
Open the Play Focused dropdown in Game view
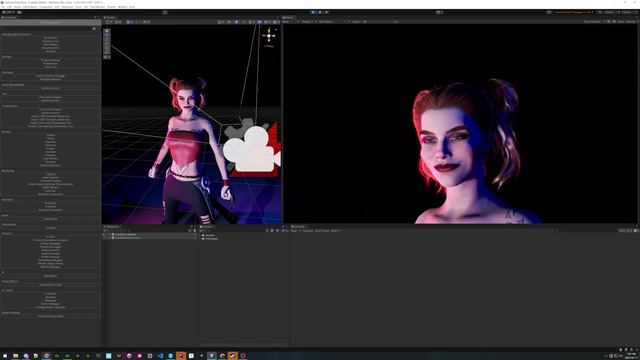click(594, 22)
